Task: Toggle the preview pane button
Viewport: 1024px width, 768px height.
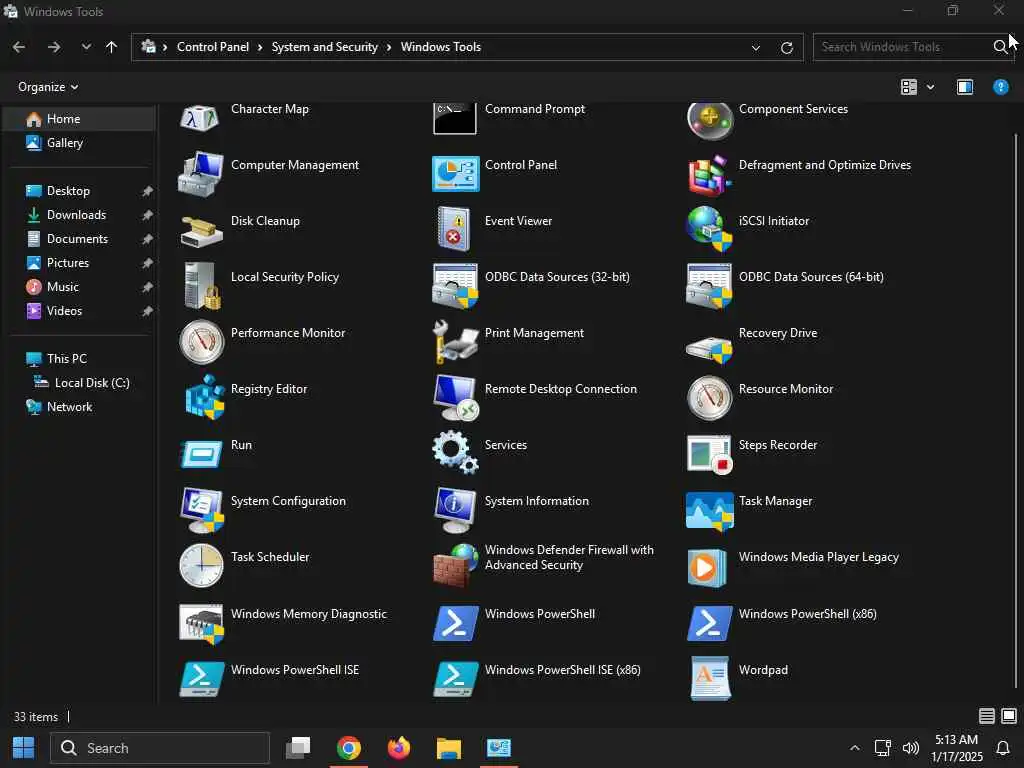Action: click(965, 87)
